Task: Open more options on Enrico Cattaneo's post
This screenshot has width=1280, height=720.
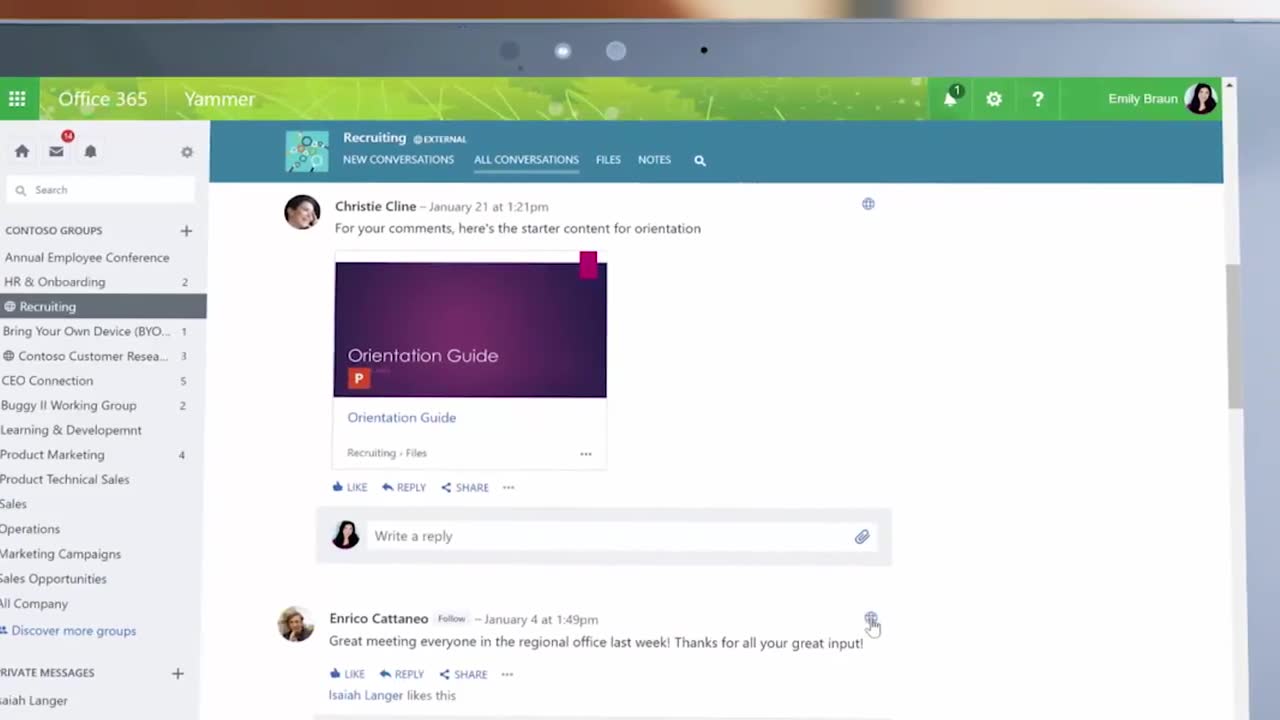Action: pyautogui.click(x=507, y=675)
